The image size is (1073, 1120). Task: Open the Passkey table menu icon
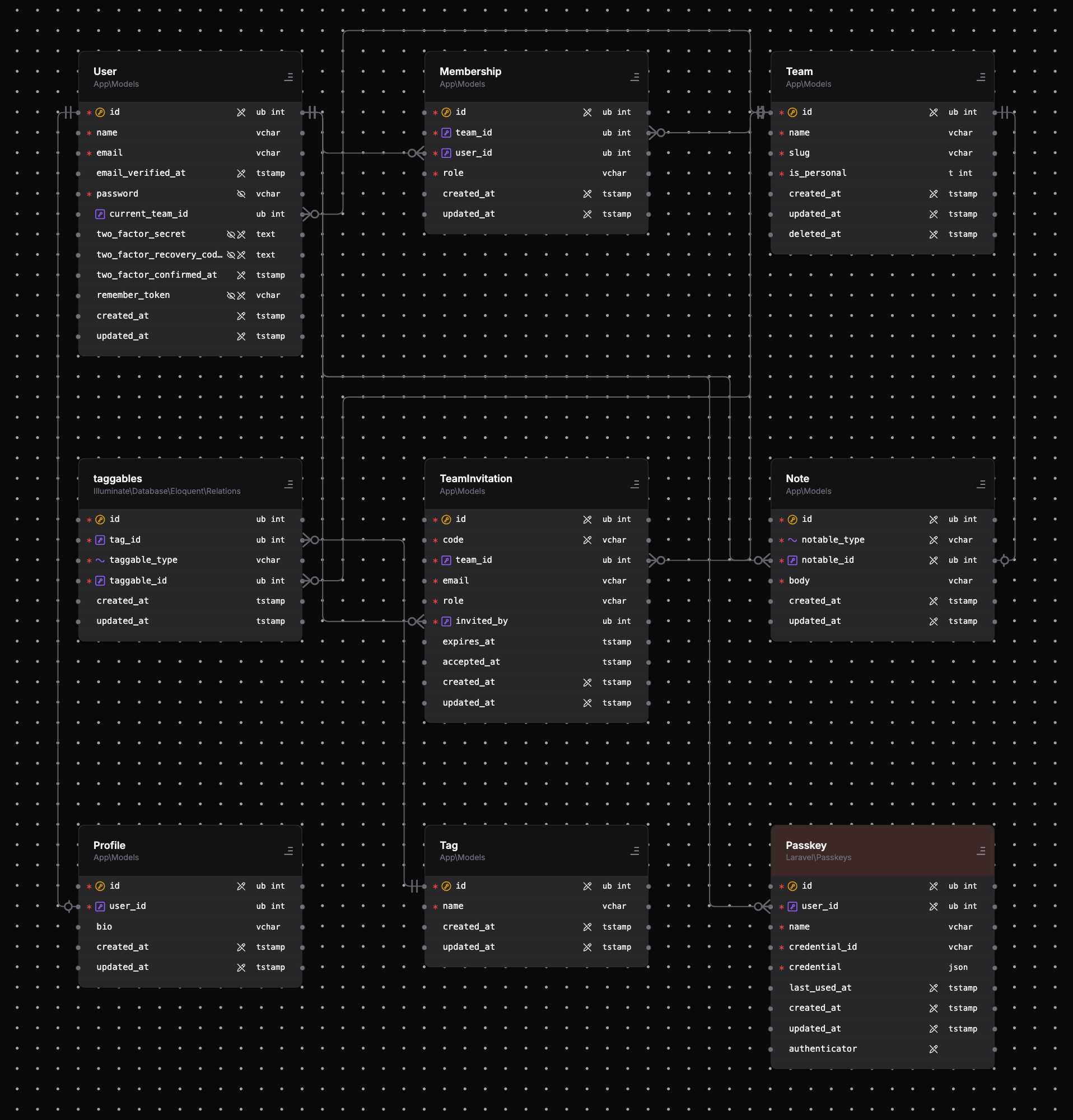point(981,851)
